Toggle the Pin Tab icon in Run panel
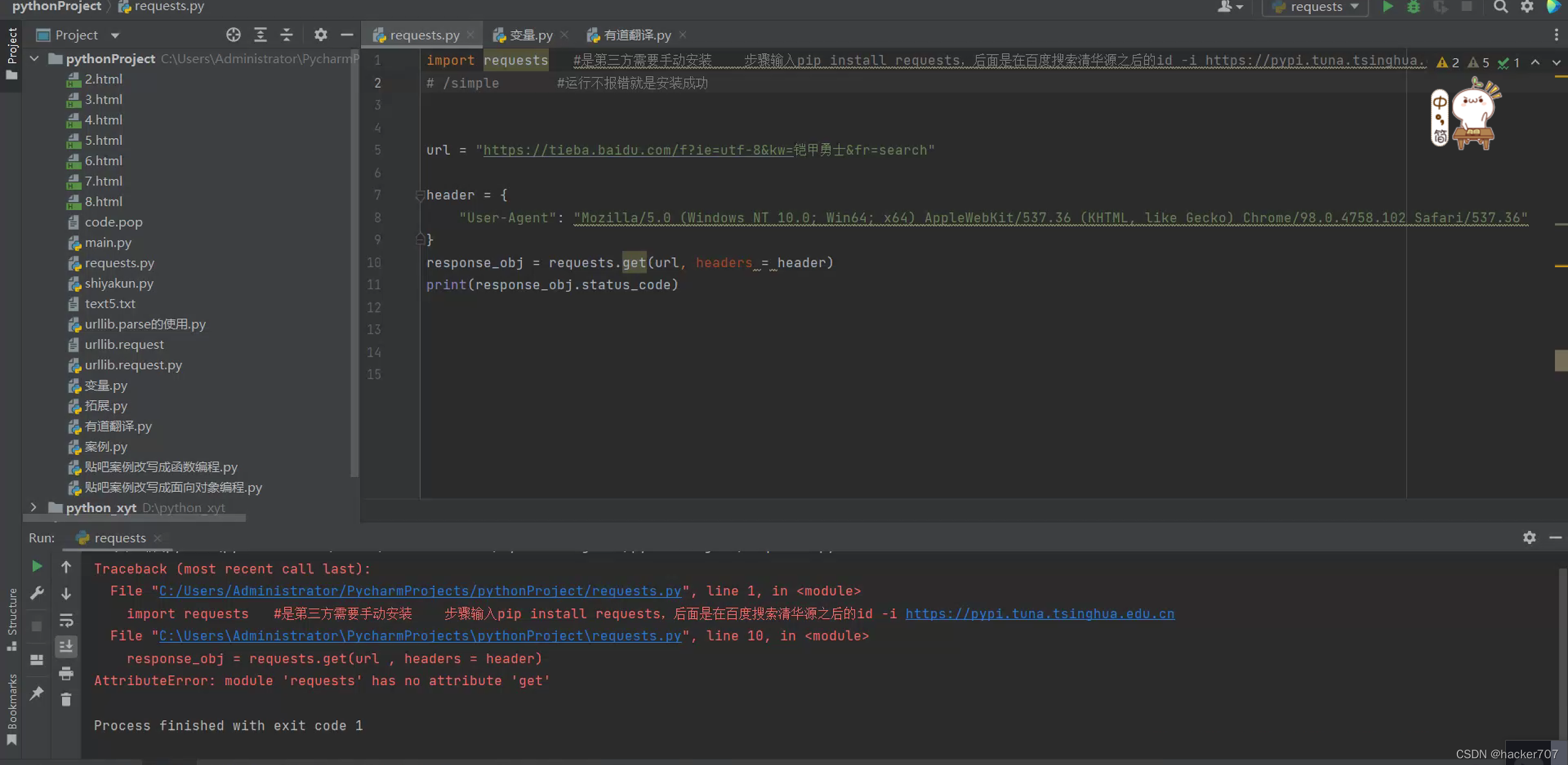This screenshot has height=765, width=1568. (x=37, y=693)
